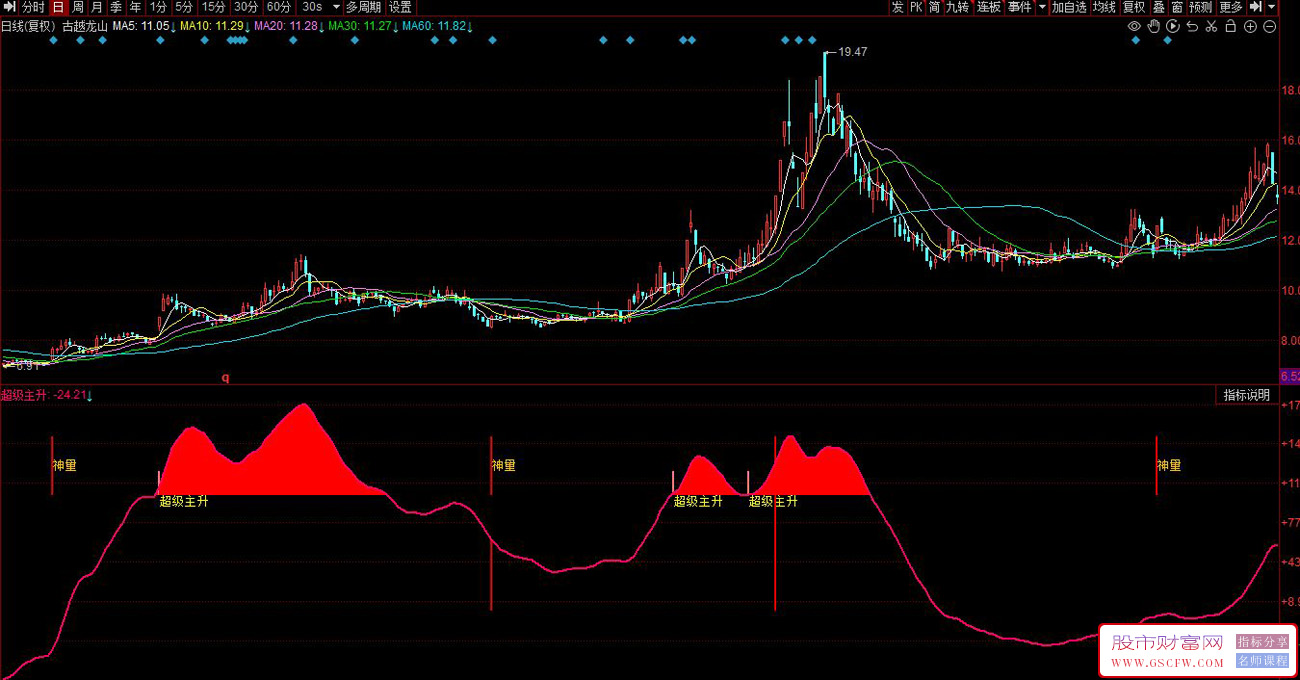
Task: Open the dropdown arrow next to 事件
Action: (1042, 7)
